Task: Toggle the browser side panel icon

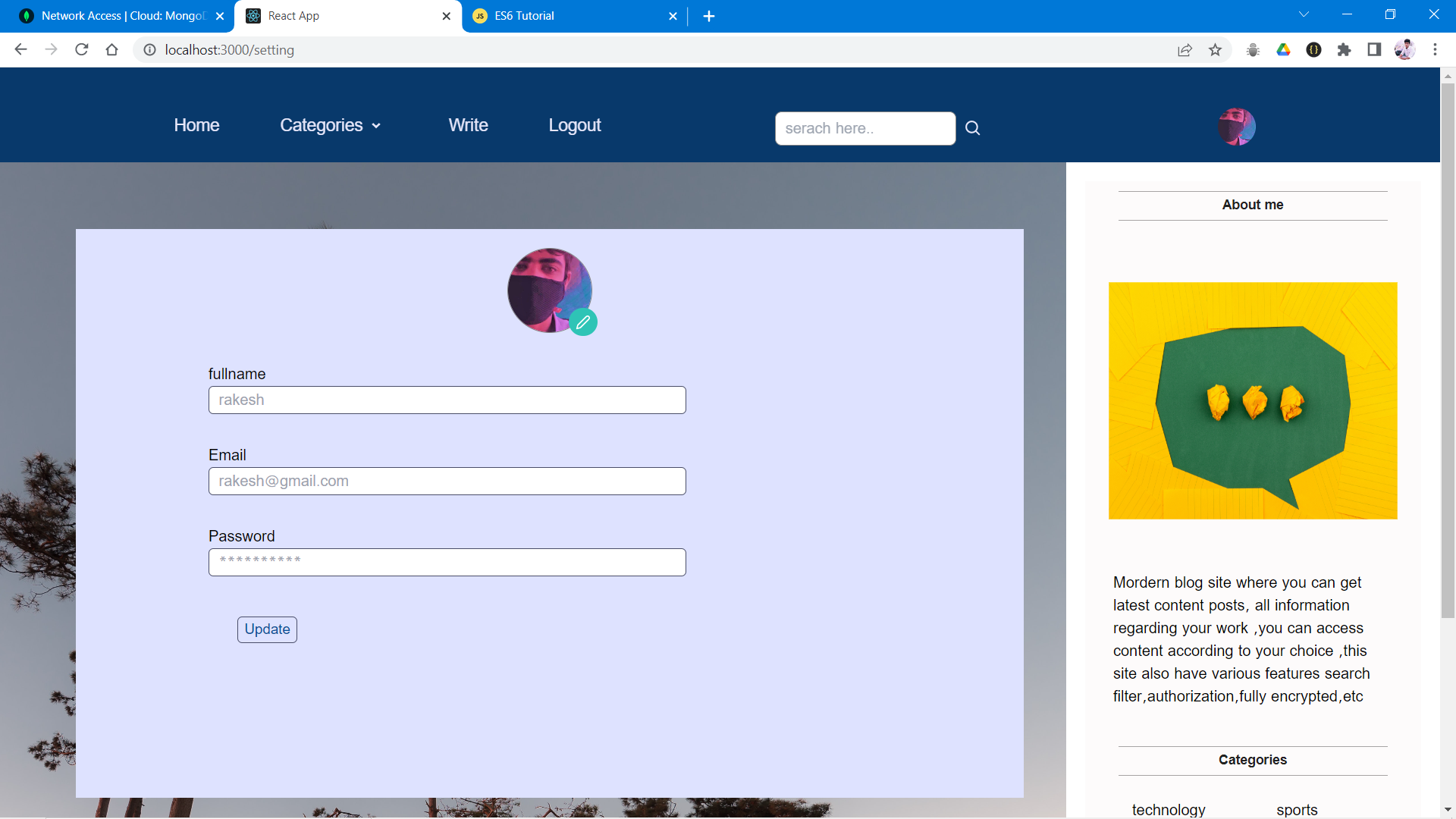Action: (x=1374, y=50)
